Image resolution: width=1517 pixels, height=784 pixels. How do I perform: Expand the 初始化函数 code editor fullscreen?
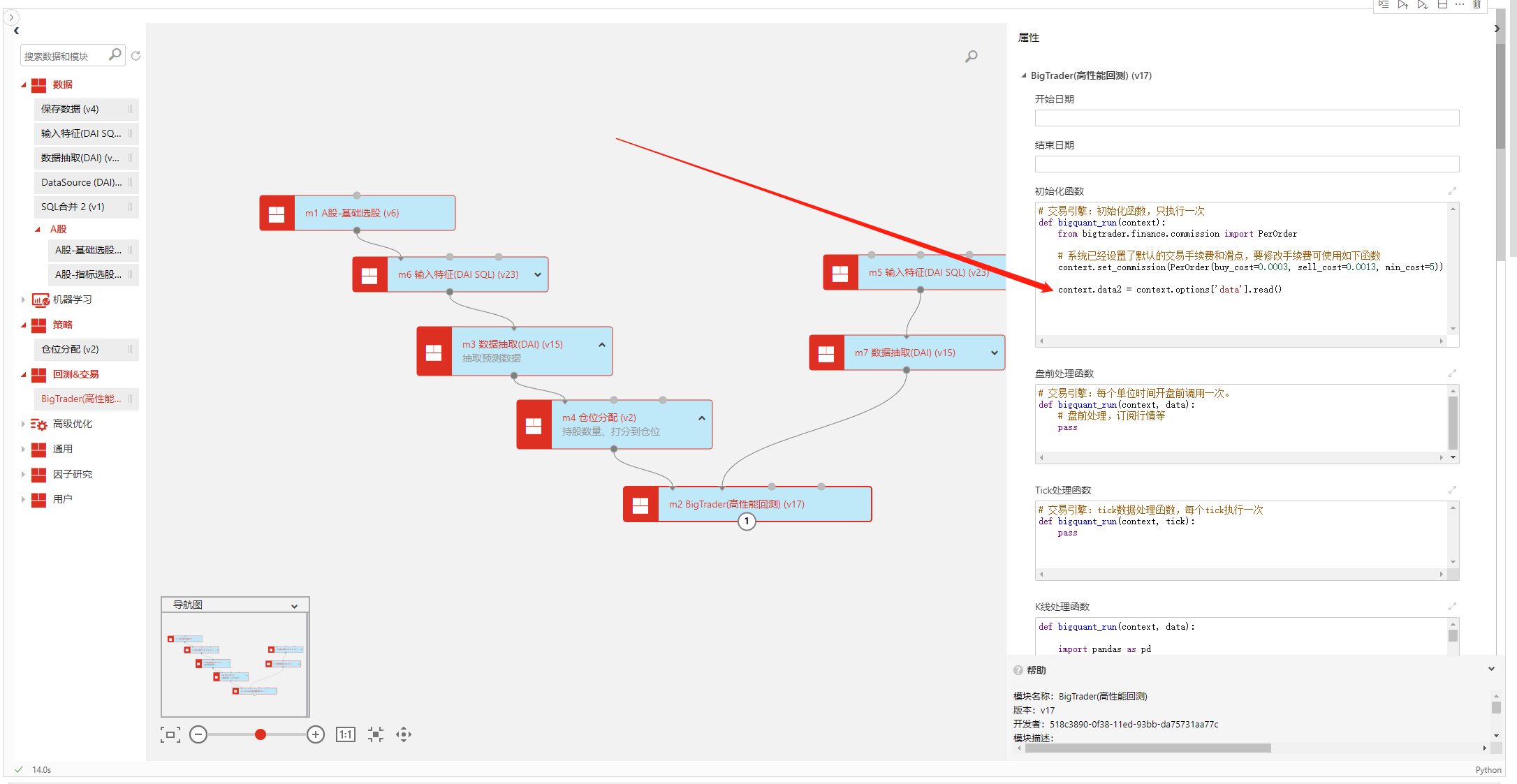click(1452, 191)
